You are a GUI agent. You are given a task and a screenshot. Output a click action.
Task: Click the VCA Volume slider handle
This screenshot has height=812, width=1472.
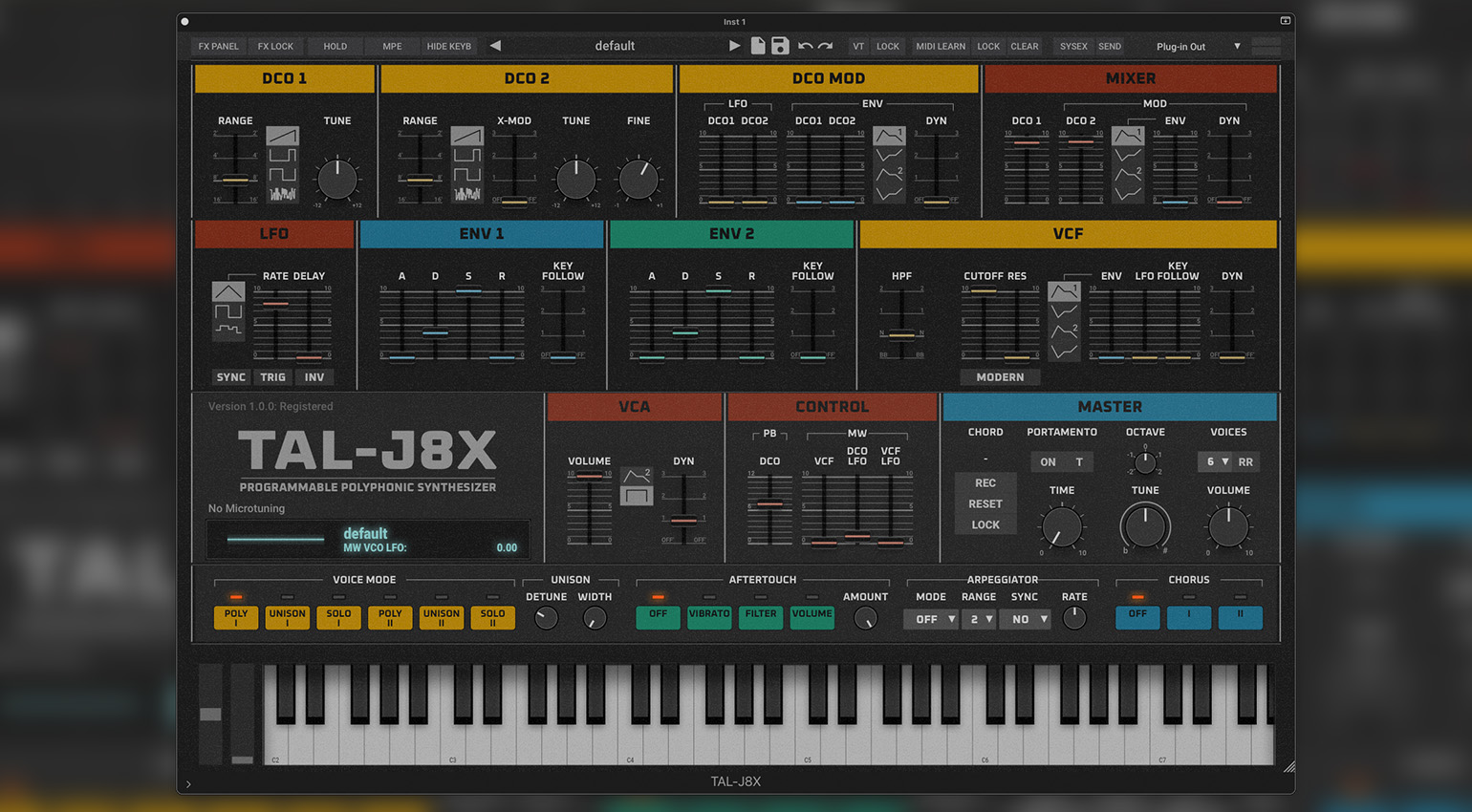click(589, 475)
